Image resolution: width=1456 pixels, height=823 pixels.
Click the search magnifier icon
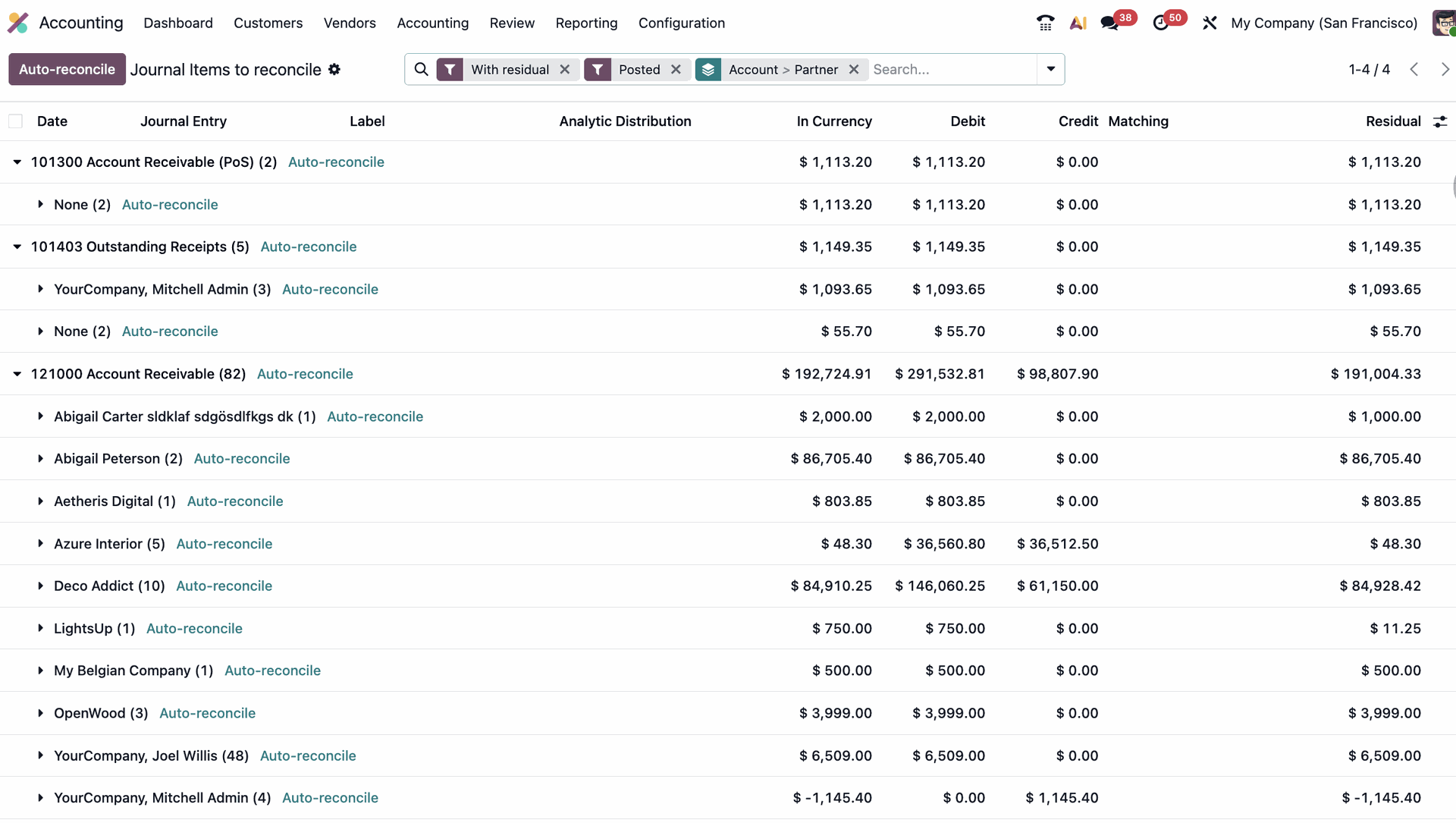click(x=422, y=69)
